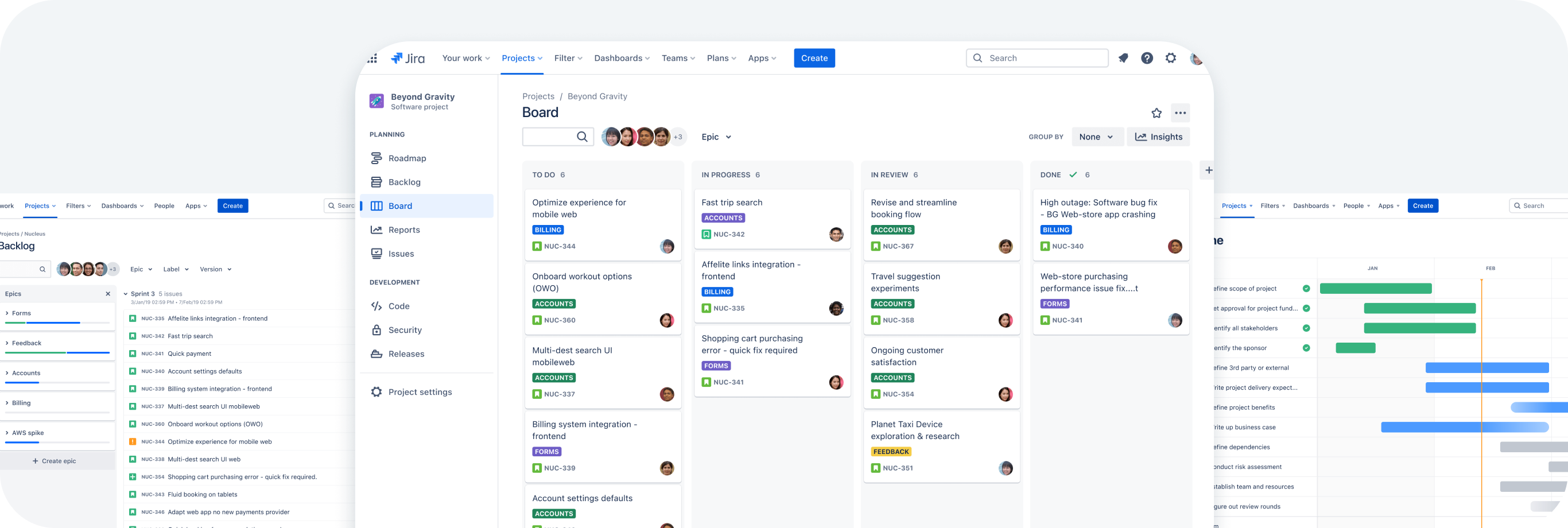Open settings gear icon in top bar
Screen dimensions: 1568x528
pyautogui.click(x=1170, y=58)
